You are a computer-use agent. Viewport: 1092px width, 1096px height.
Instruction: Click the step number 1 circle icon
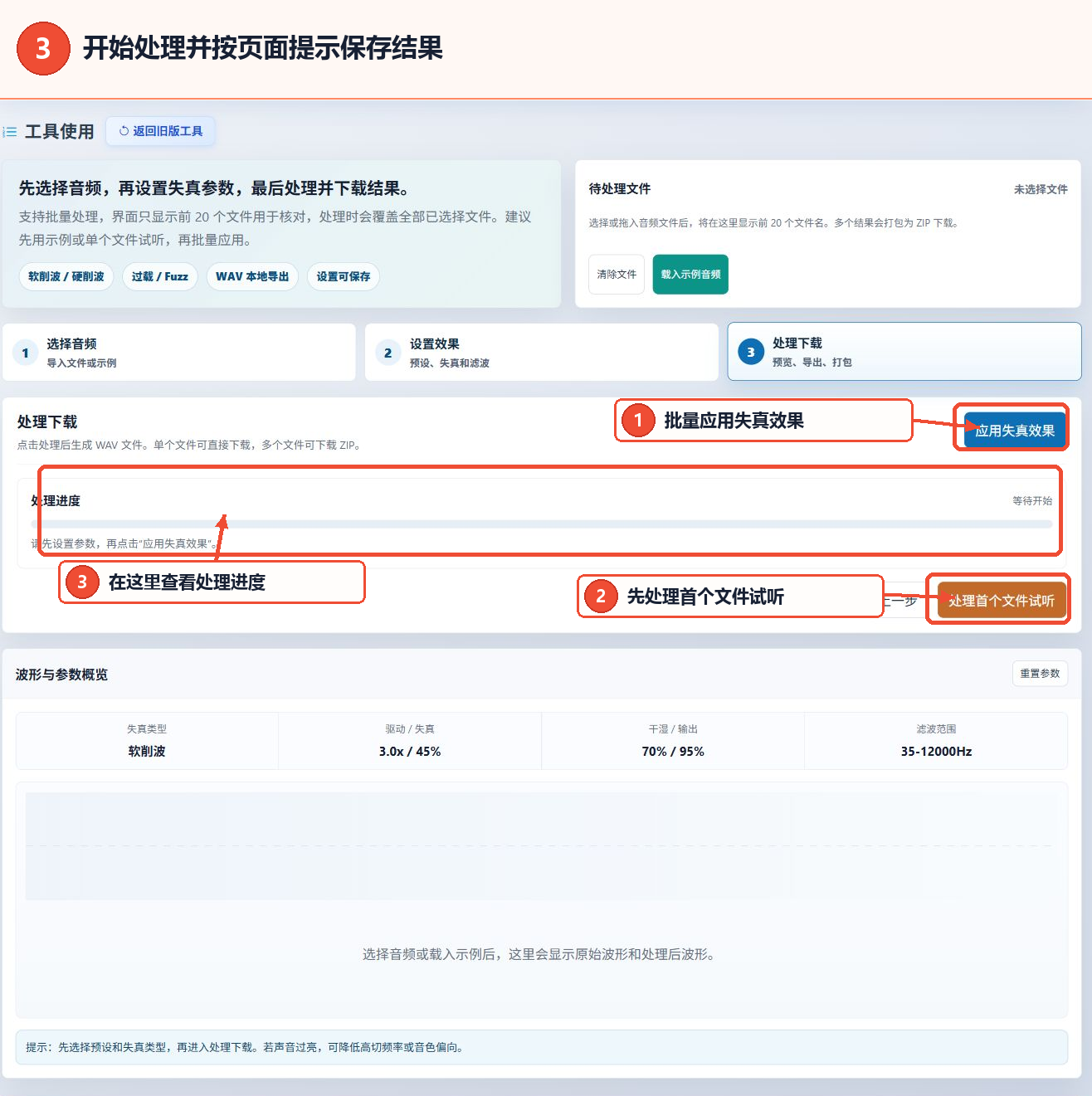tap(26, 353)
